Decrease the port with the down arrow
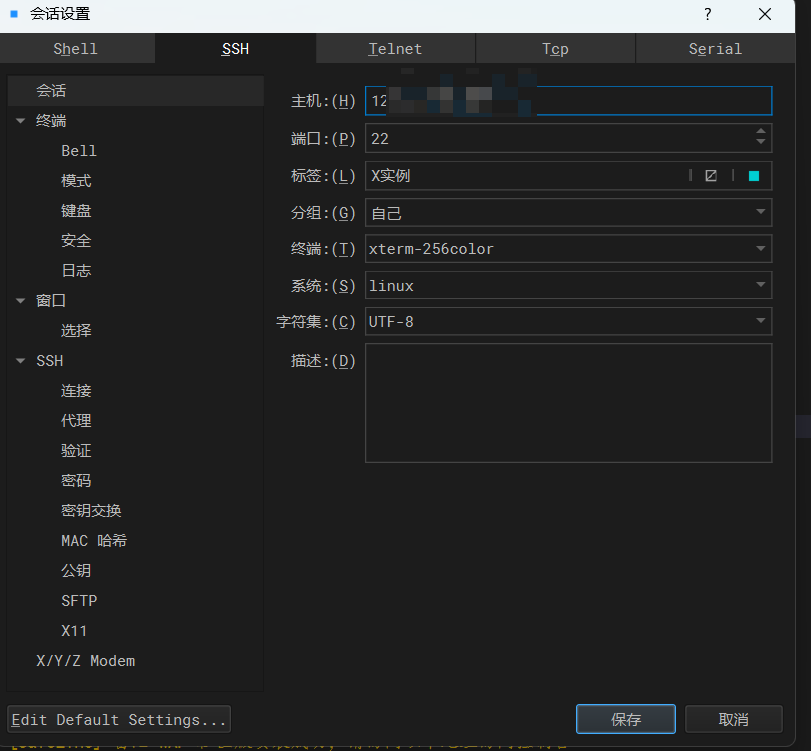The image size is (811, 751). point(760,142)
